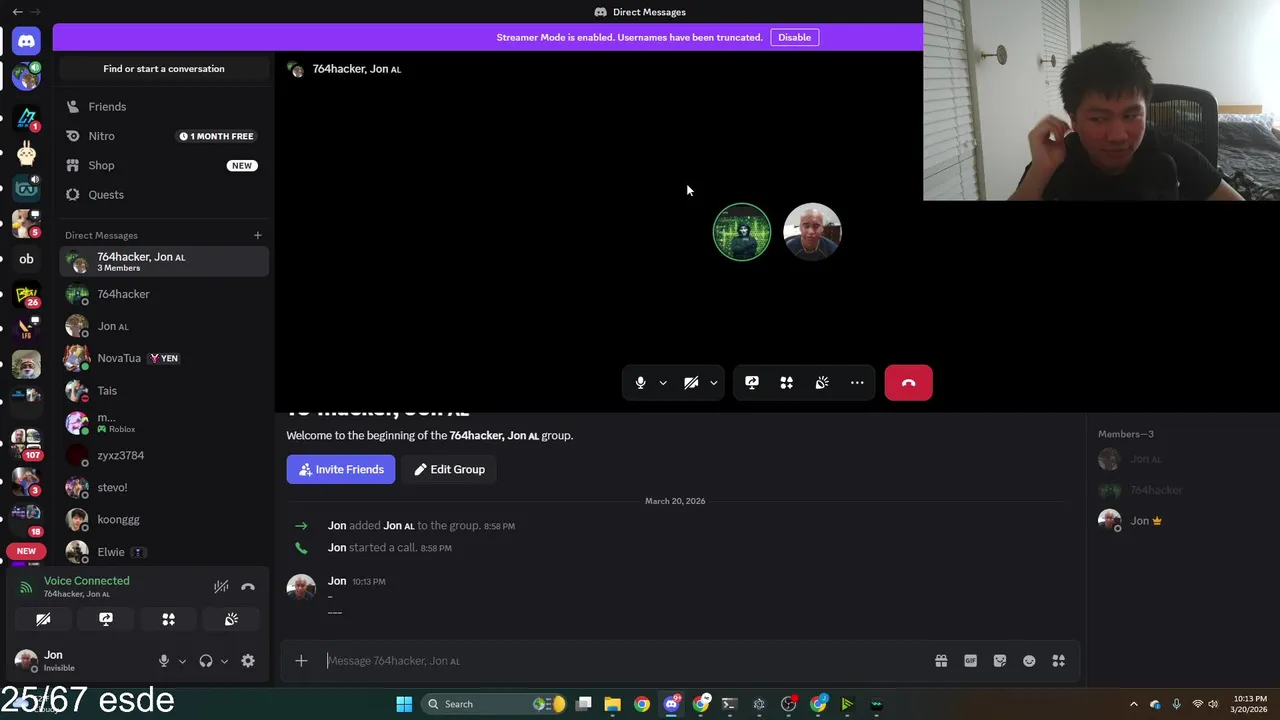Open attachment plus button in message bar
Viewport: 1280px width, 720px height.
301,661
